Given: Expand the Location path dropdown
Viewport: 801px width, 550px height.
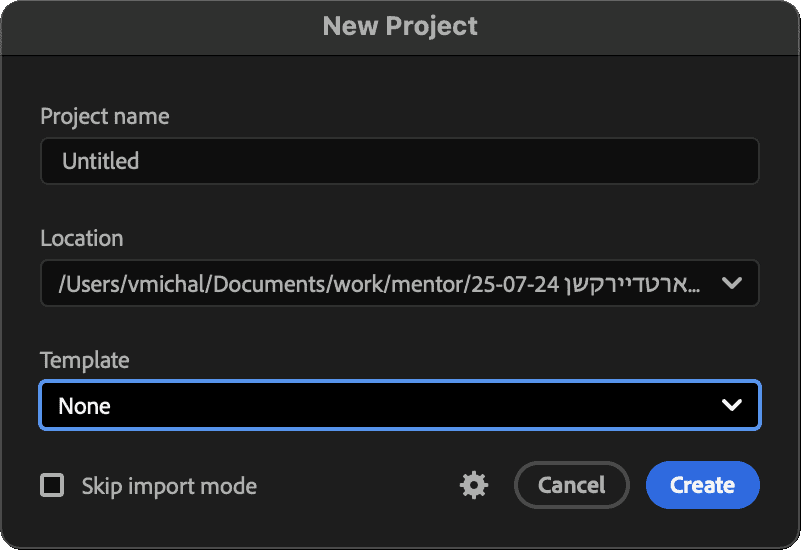Looking at the screenshot, I should point(399,283).
